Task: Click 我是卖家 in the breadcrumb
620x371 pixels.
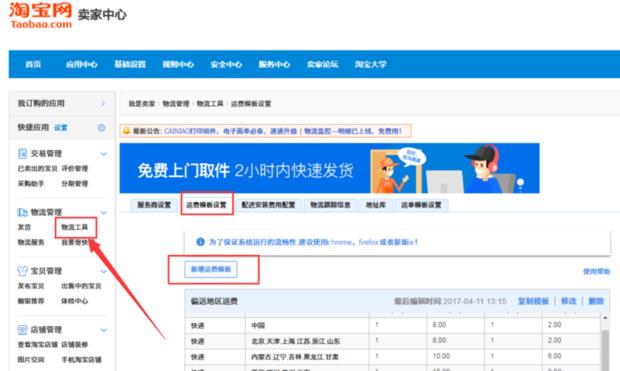Action: (142, 104)
